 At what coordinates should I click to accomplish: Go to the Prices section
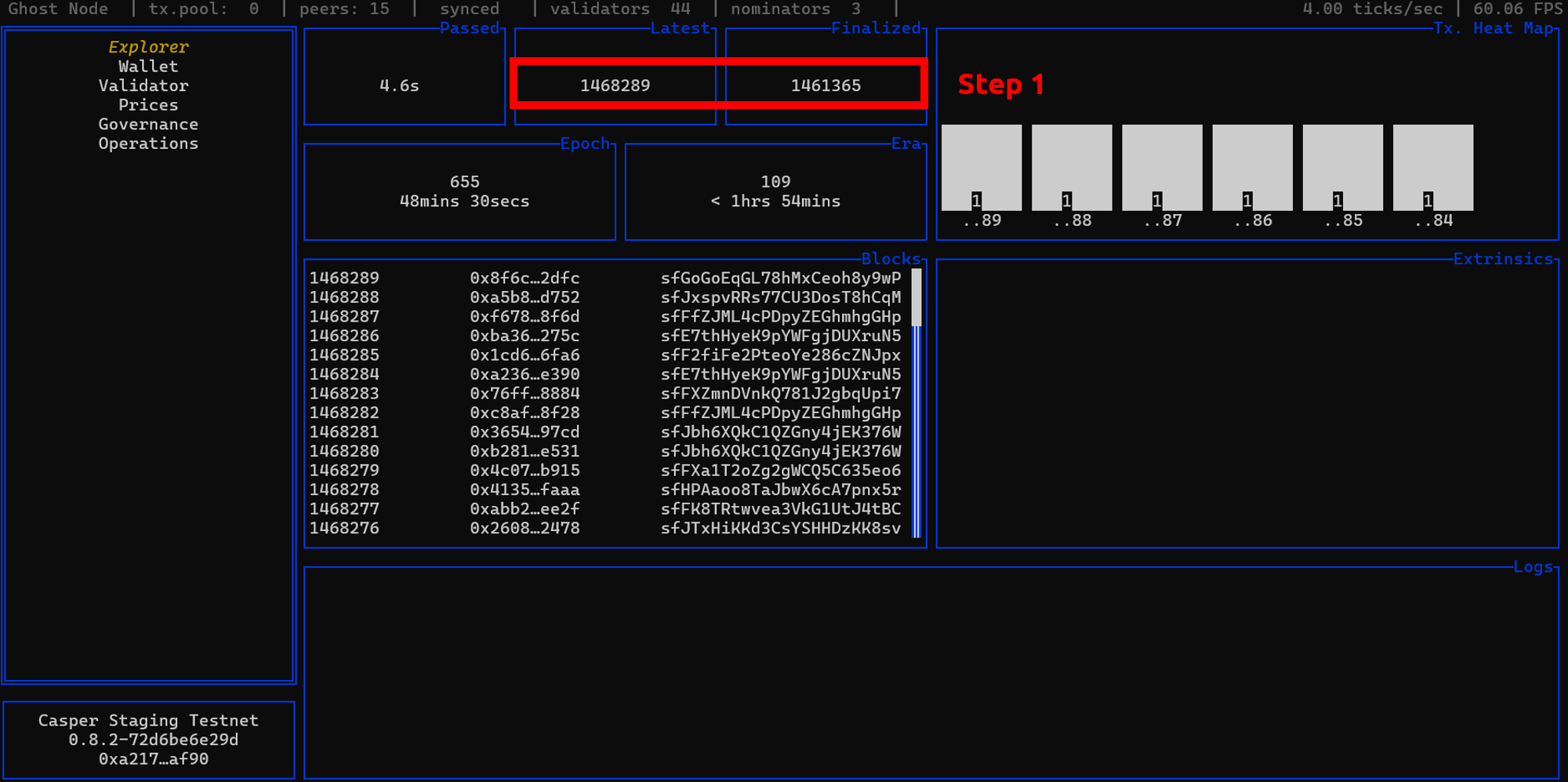click(148, 105)
